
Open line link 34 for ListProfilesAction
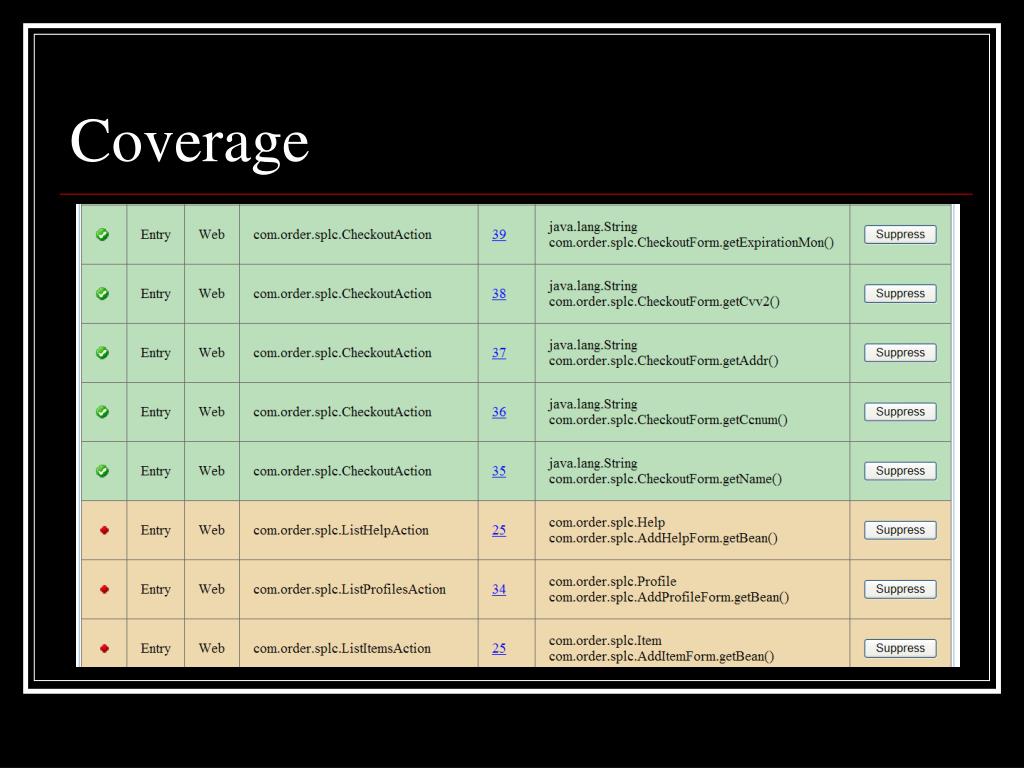click(x=499, y=589)
